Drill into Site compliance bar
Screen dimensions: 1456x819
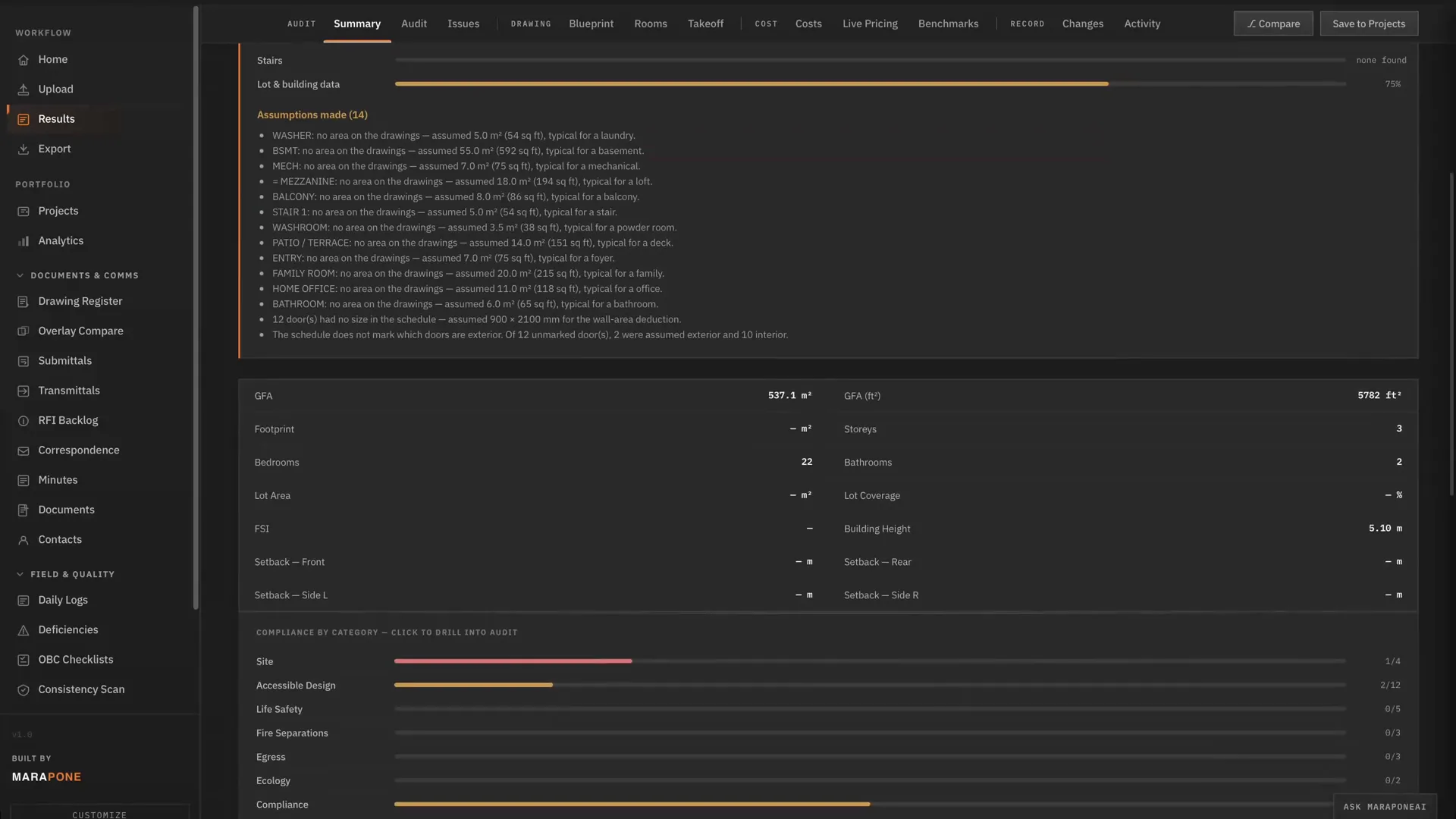[870, 661]
